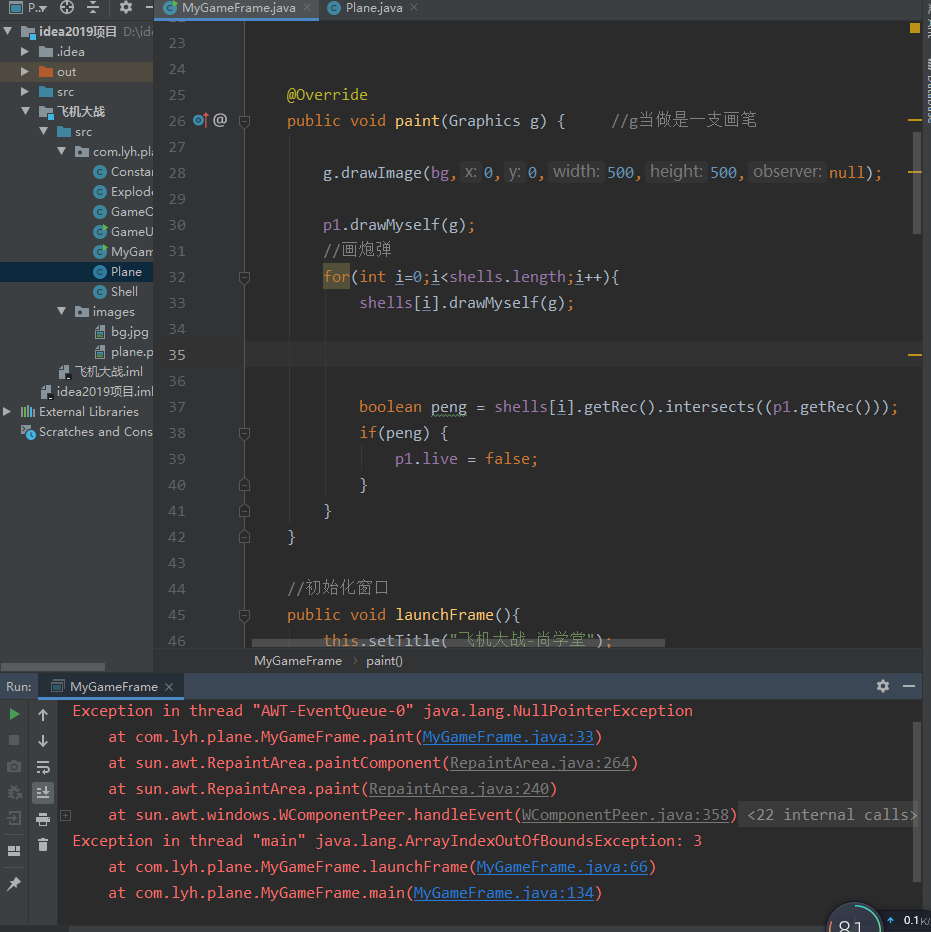
Task: Click the locate in project crosshair icon
Action: pos(67,8)
